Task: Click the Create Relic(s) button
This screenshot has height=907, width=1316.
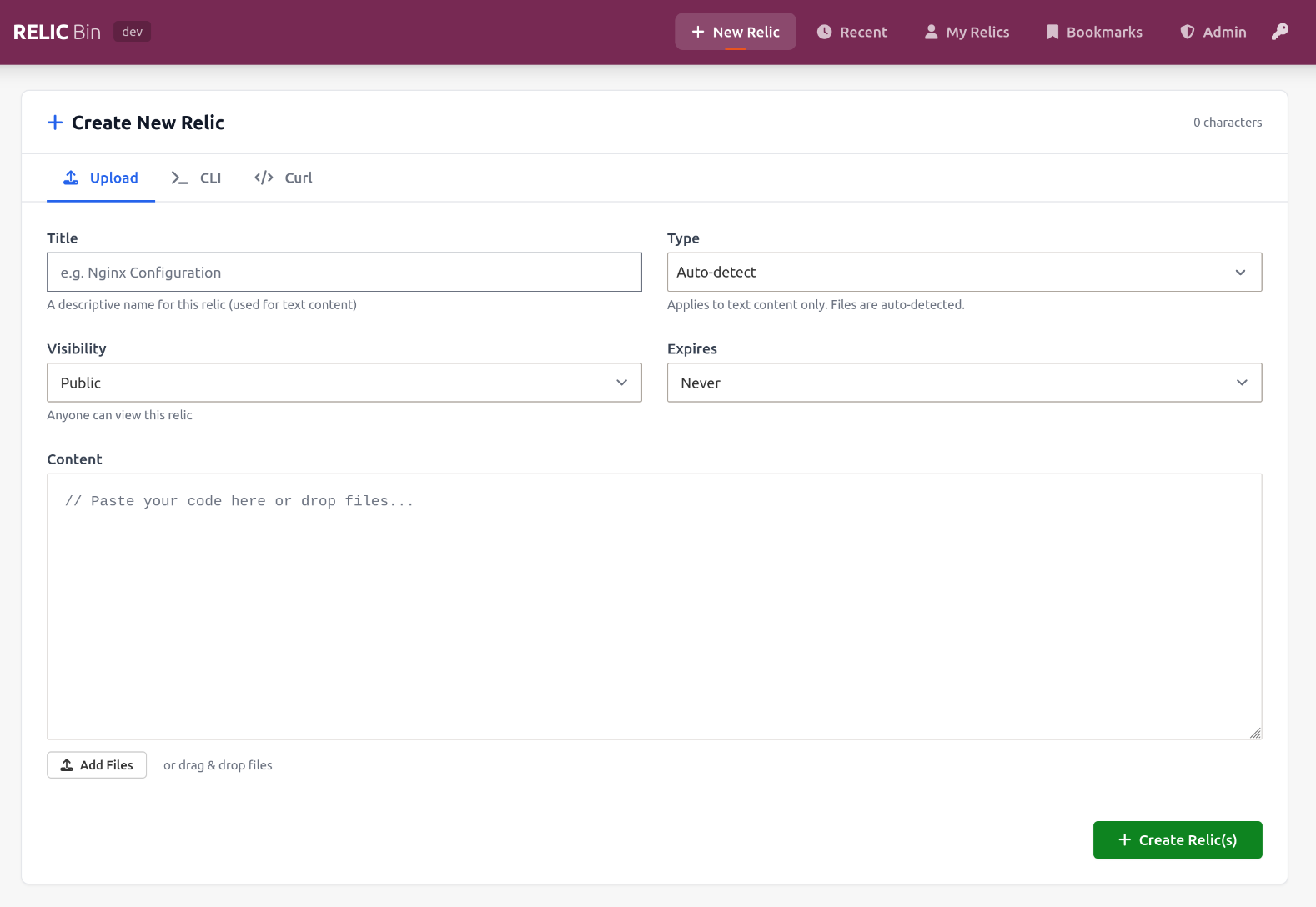Action: point(1178,840)
